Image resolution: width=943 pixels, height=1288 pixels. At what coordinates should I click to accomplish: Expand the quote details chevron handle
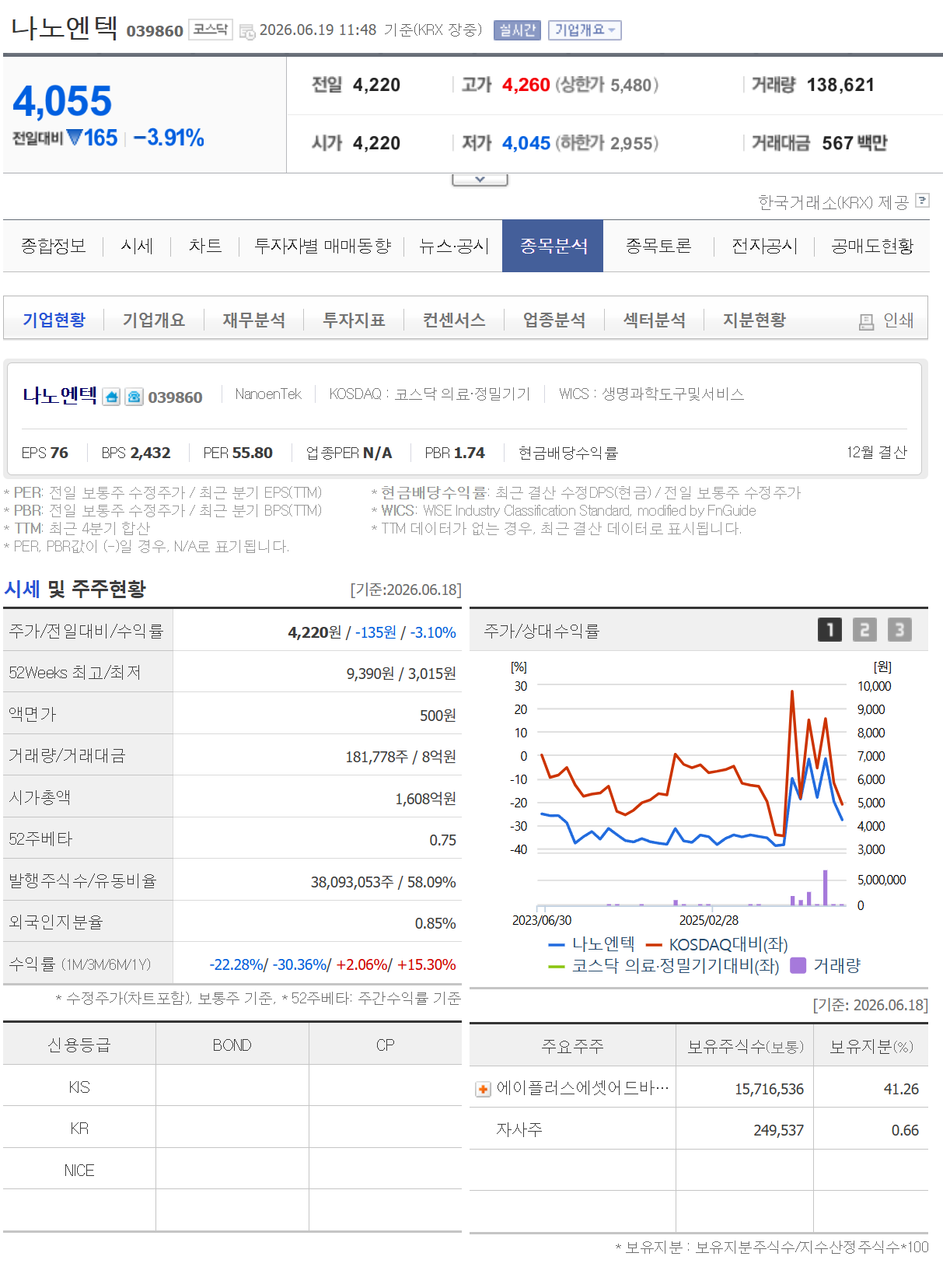click(x=480, y=180)
